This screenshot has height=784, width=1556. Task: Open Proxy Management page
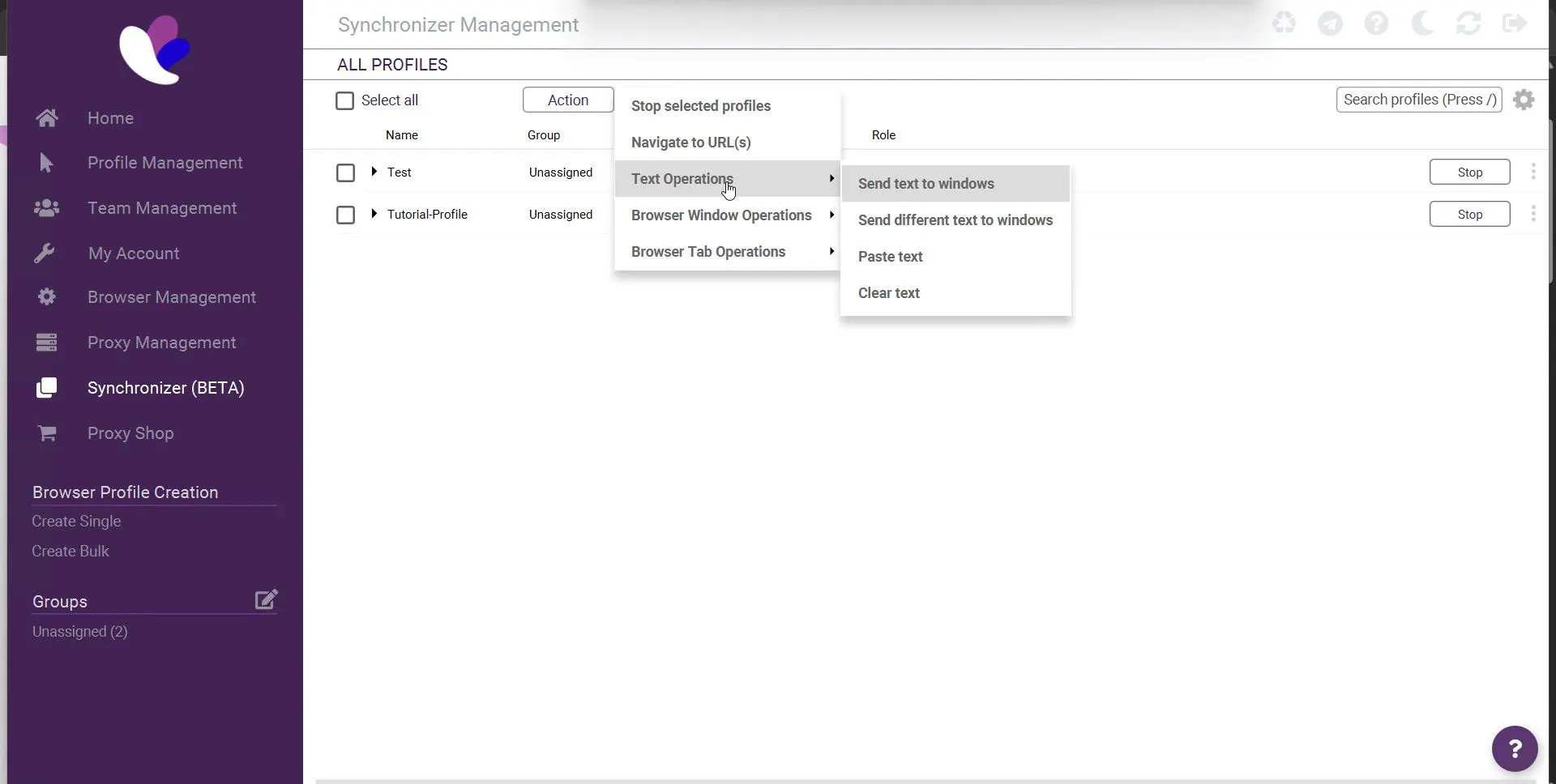click(162, 343)
